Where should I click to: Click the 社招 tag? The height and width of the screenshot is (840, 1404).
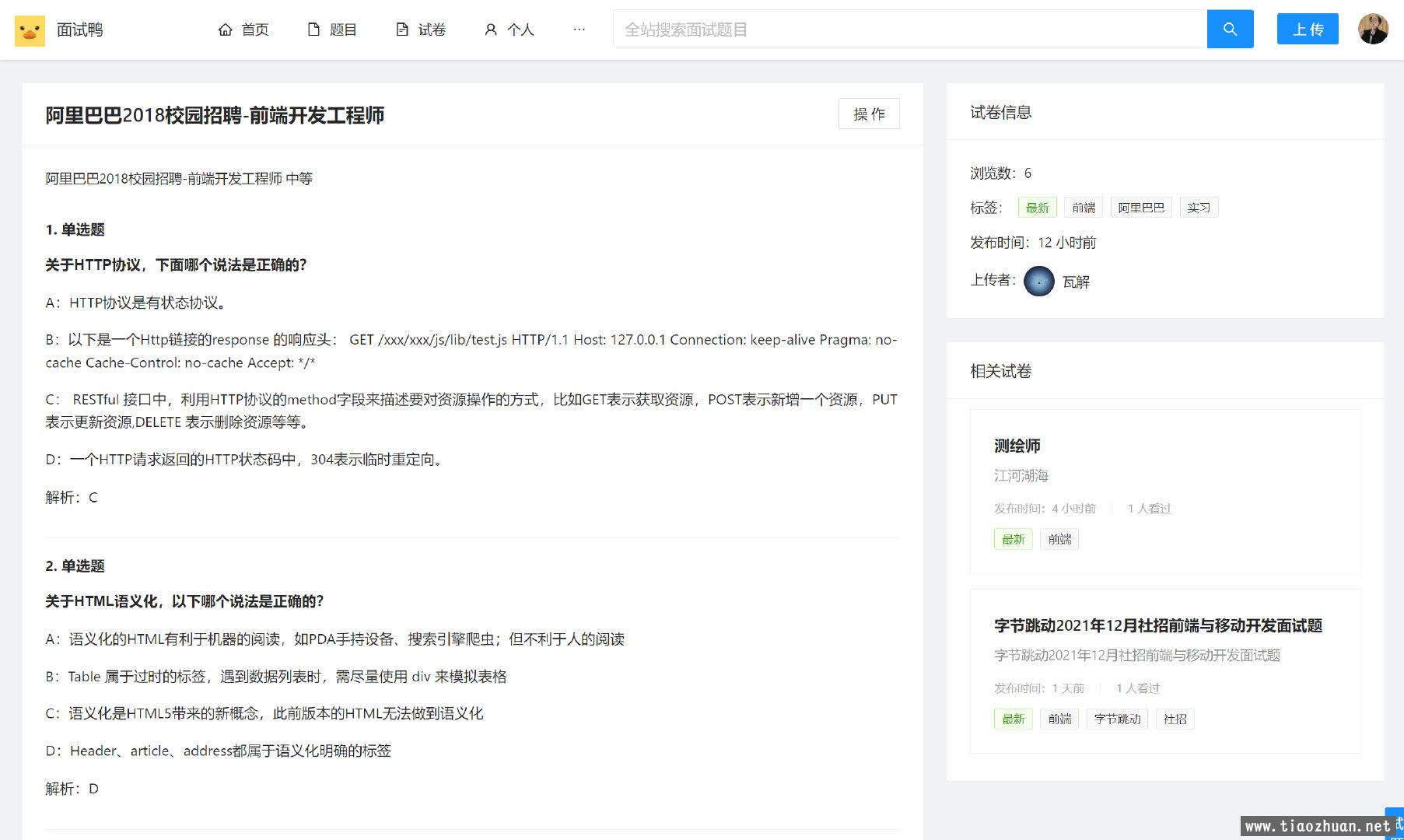pos(1175,719)
